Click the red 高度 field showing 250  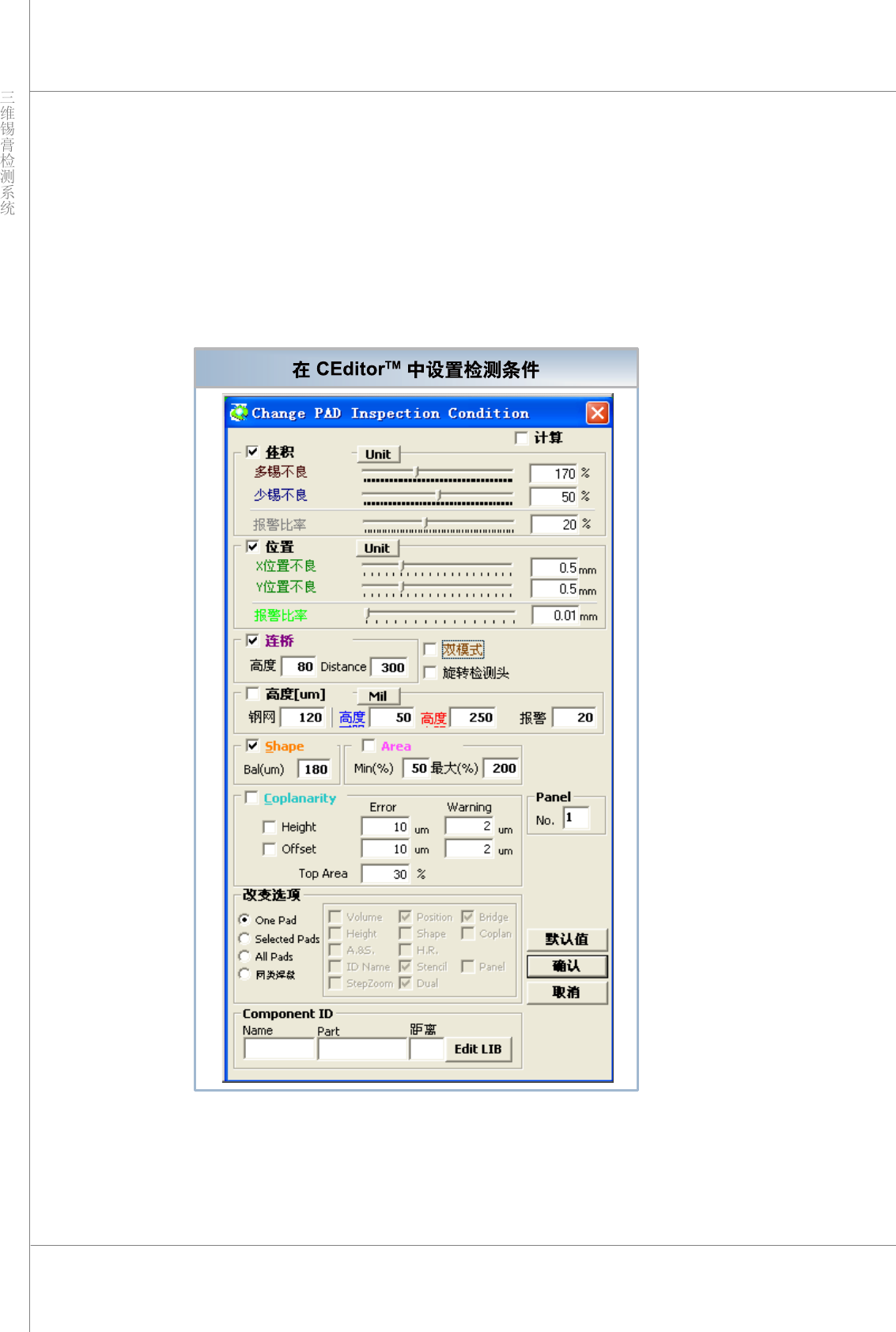click(473, 717)
